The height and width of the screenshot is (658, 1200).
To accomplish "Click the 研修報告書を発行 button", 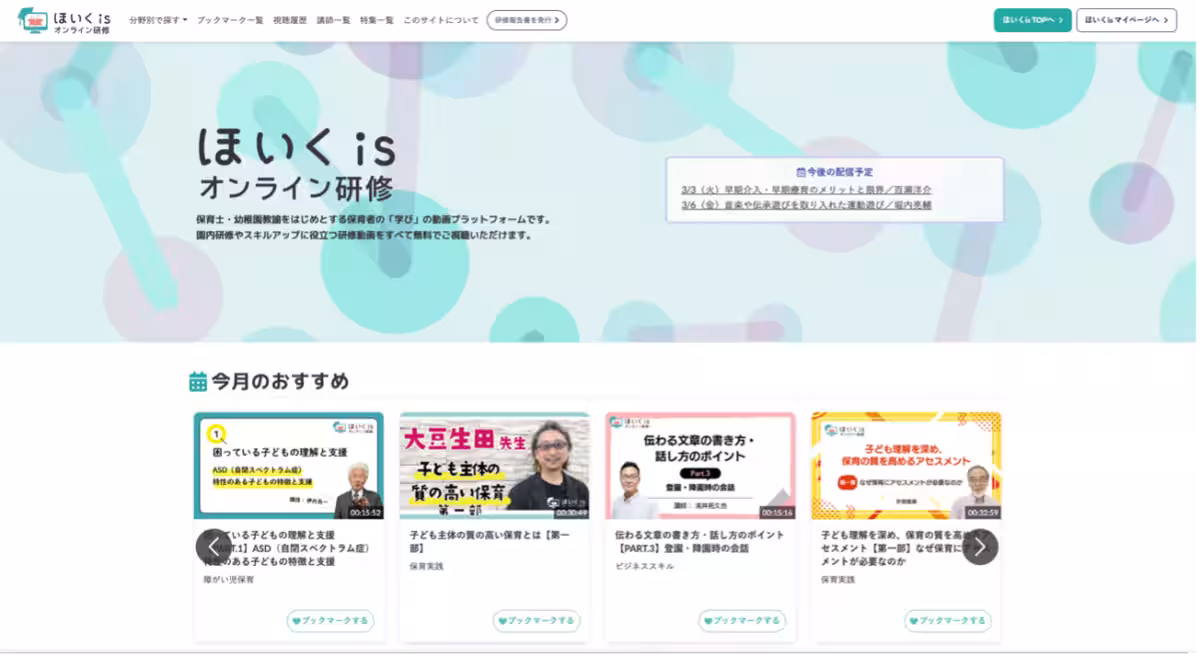I will tap(527, 20).
